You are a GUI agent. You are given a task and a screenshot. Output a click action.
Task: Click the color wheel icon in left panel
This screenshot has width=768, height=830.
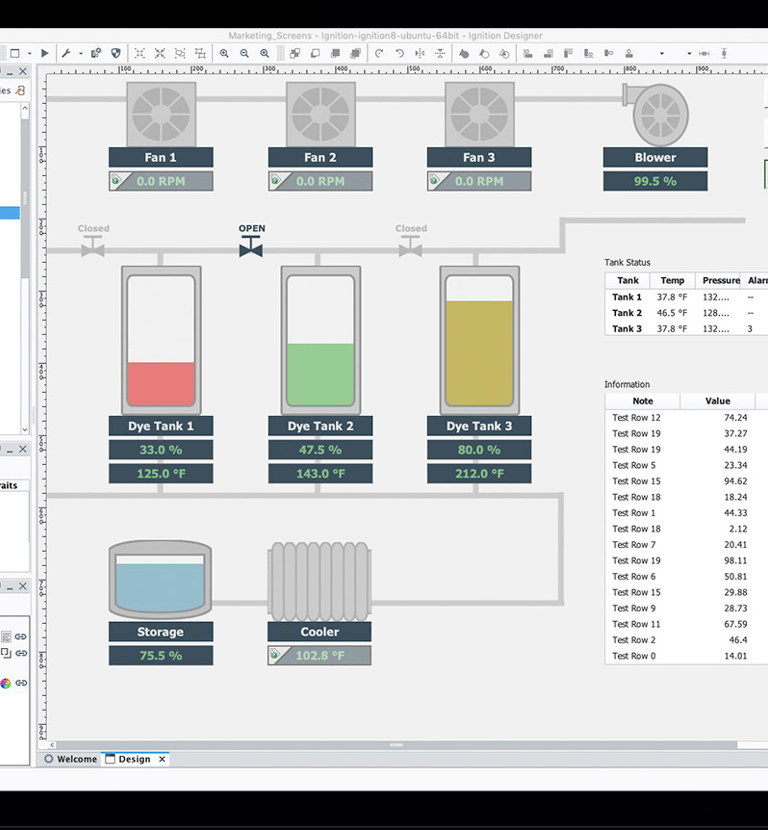[x=6, y=683]
